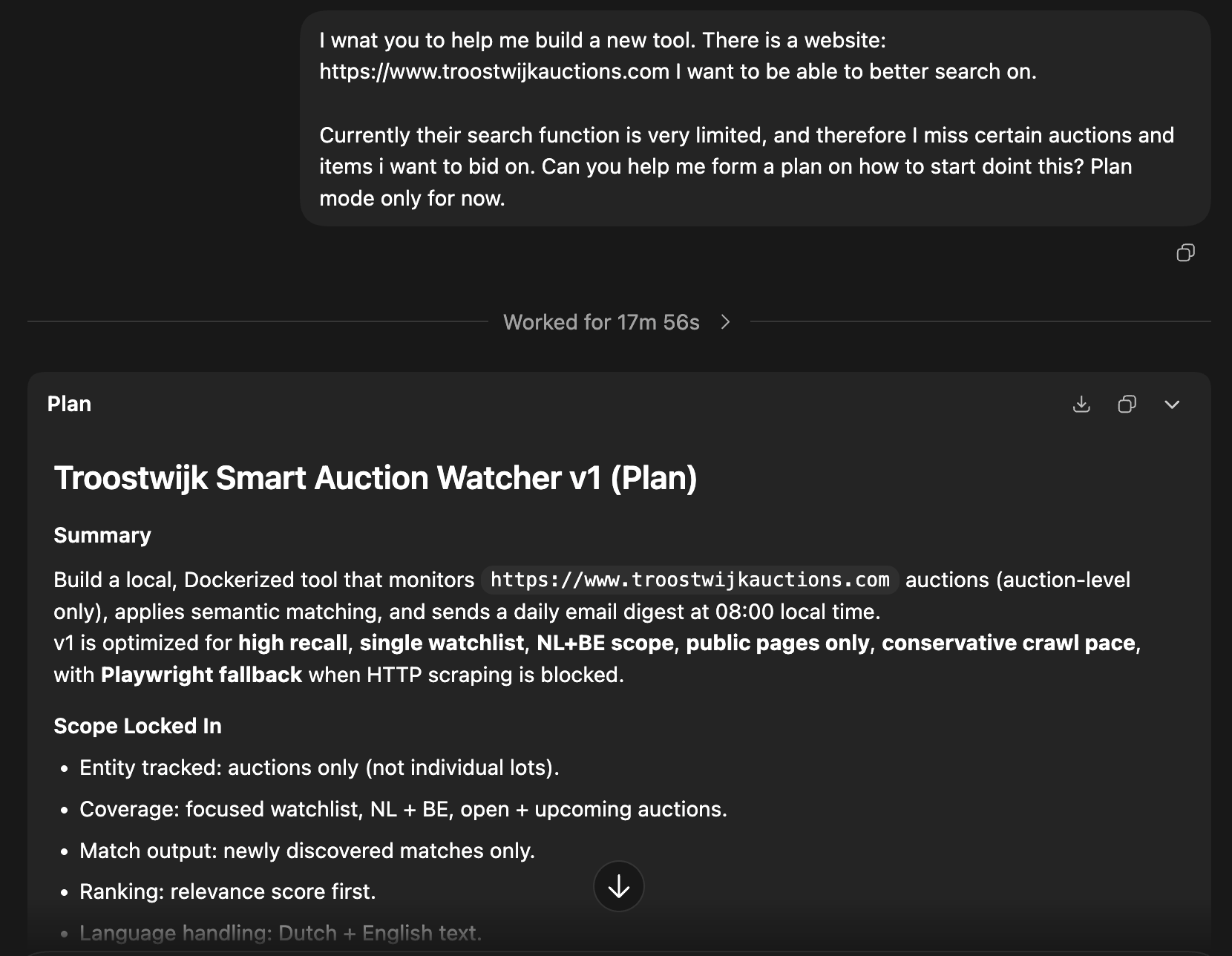This screenshot has width=1232, height=956.
Task: Download the Plan document
Action: tap(1081, 405)
